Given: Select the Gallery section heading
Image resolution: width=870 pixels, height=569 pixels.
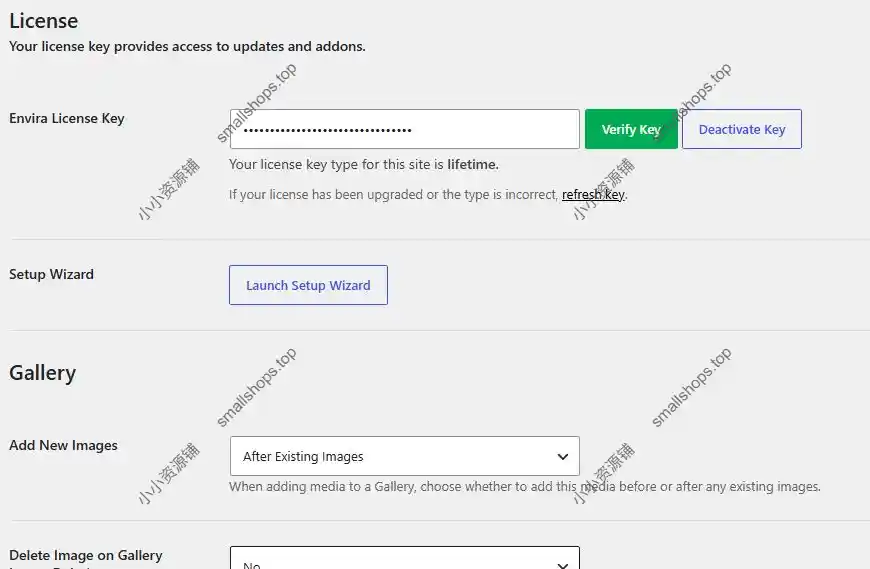Looking at the screenshot, I should point(42,373).
